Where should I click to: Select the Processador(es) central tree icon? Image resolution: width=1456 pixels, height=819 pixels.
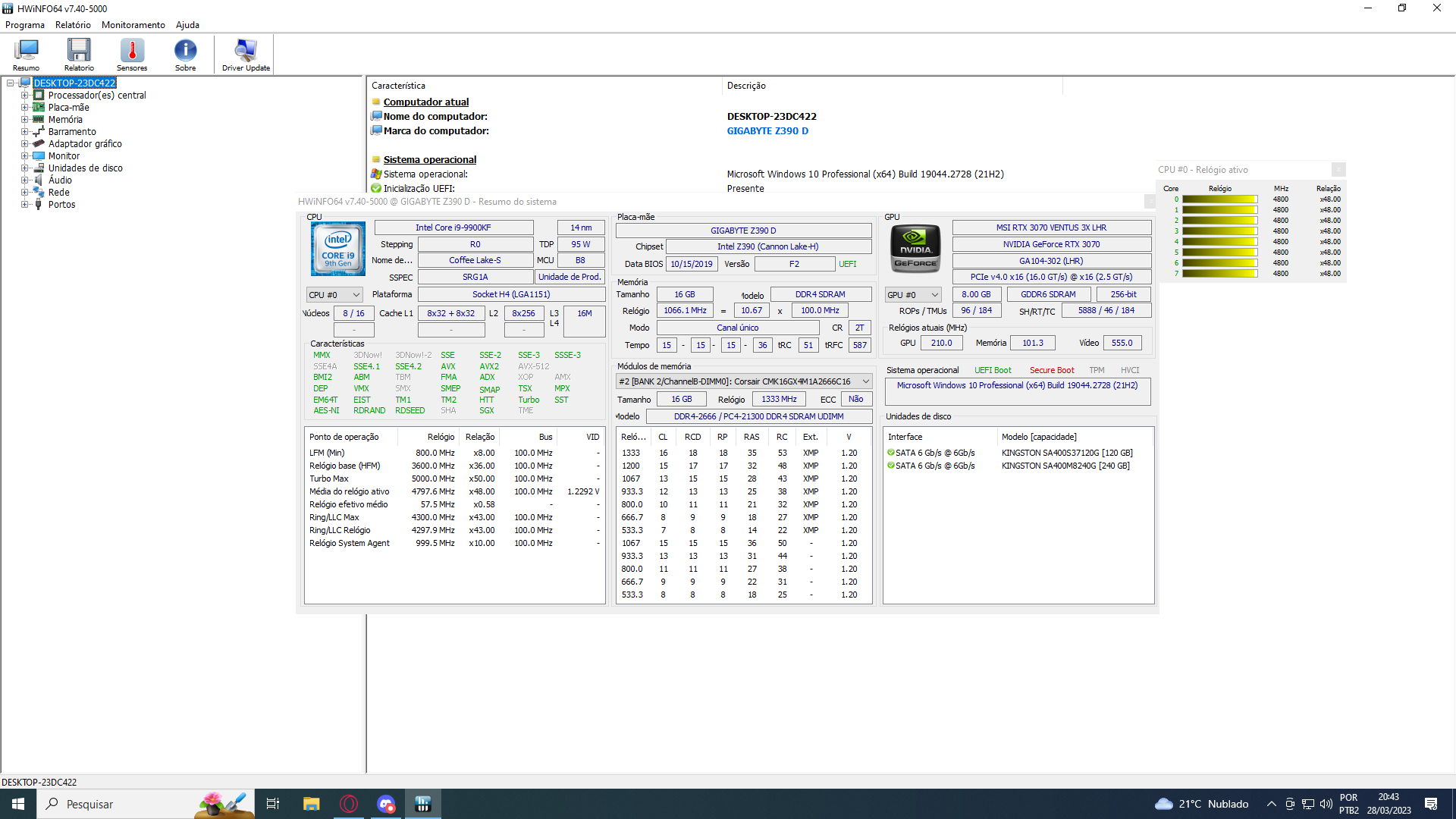[x=39, y=96]
